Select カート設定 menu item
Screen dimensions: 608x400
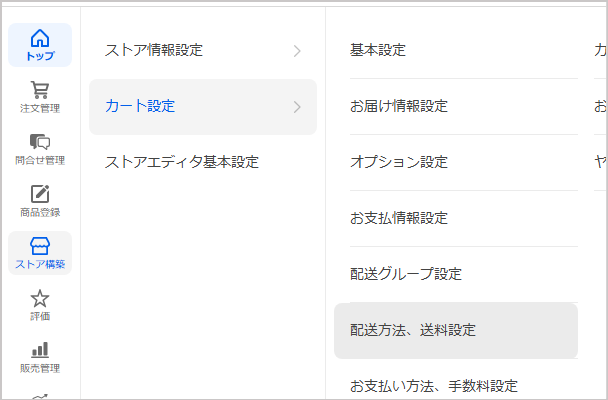click(203, 107)
